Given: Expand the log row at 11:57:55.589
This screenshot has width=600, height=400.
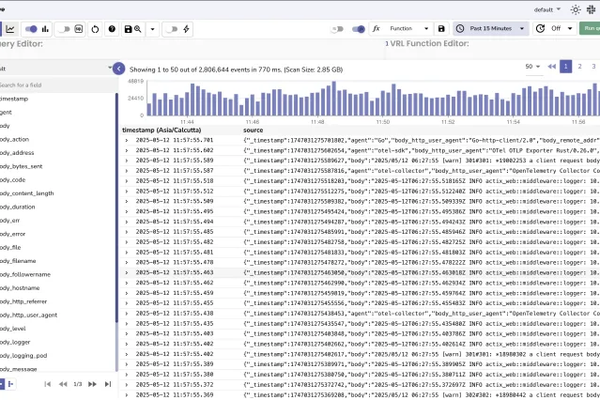Looking at the screenshot, I should [x=127, y=161].
